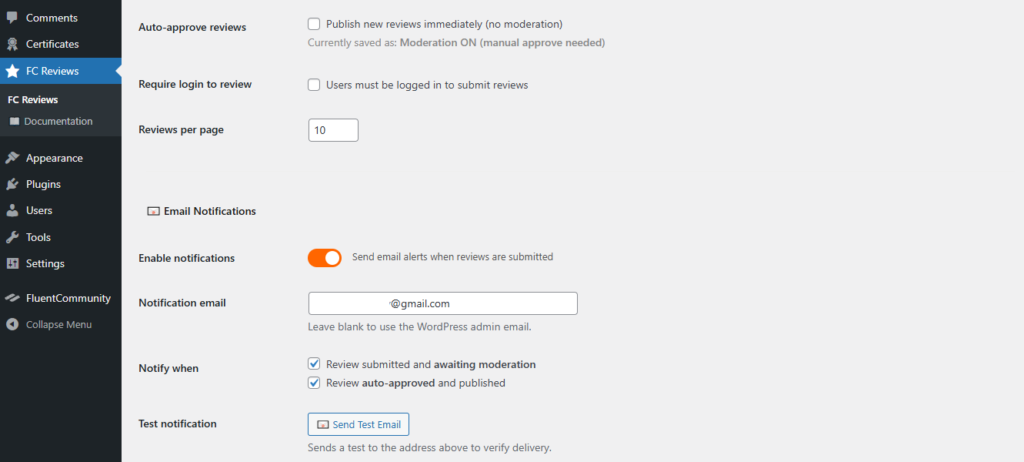Click the Settings sliders icon
This screenshot has height=462, width=1024.
[12, 263]
